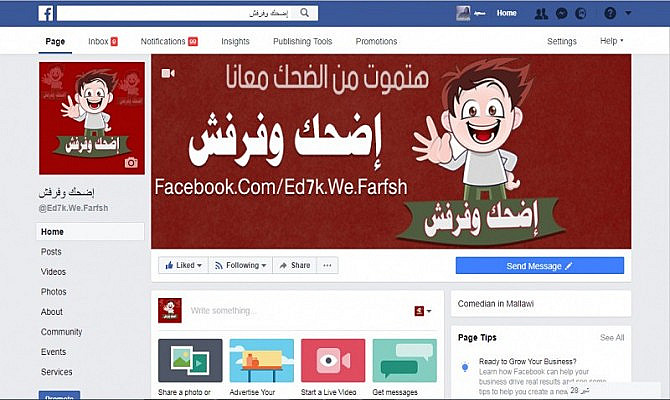This screenshot has height=400, width=670.
Task: Click the Facebook logo icon
Action: click(46, 13)
